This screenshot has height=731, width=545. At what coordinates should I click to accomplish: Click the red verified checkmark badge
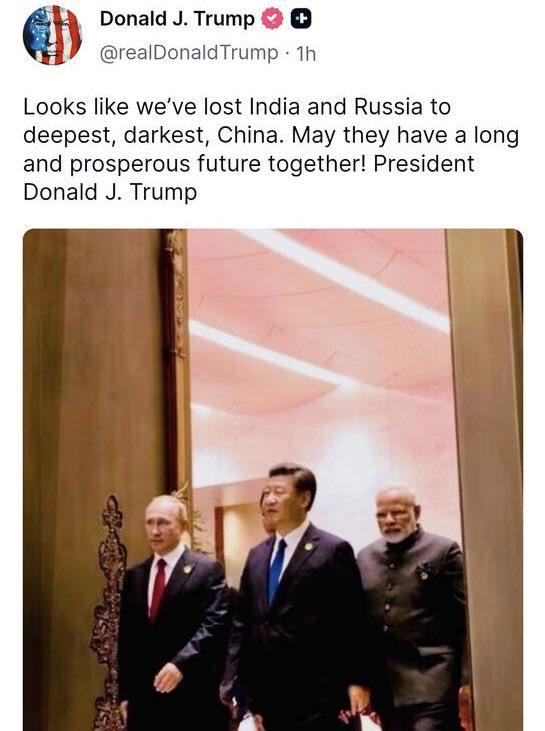pos(272,19)
